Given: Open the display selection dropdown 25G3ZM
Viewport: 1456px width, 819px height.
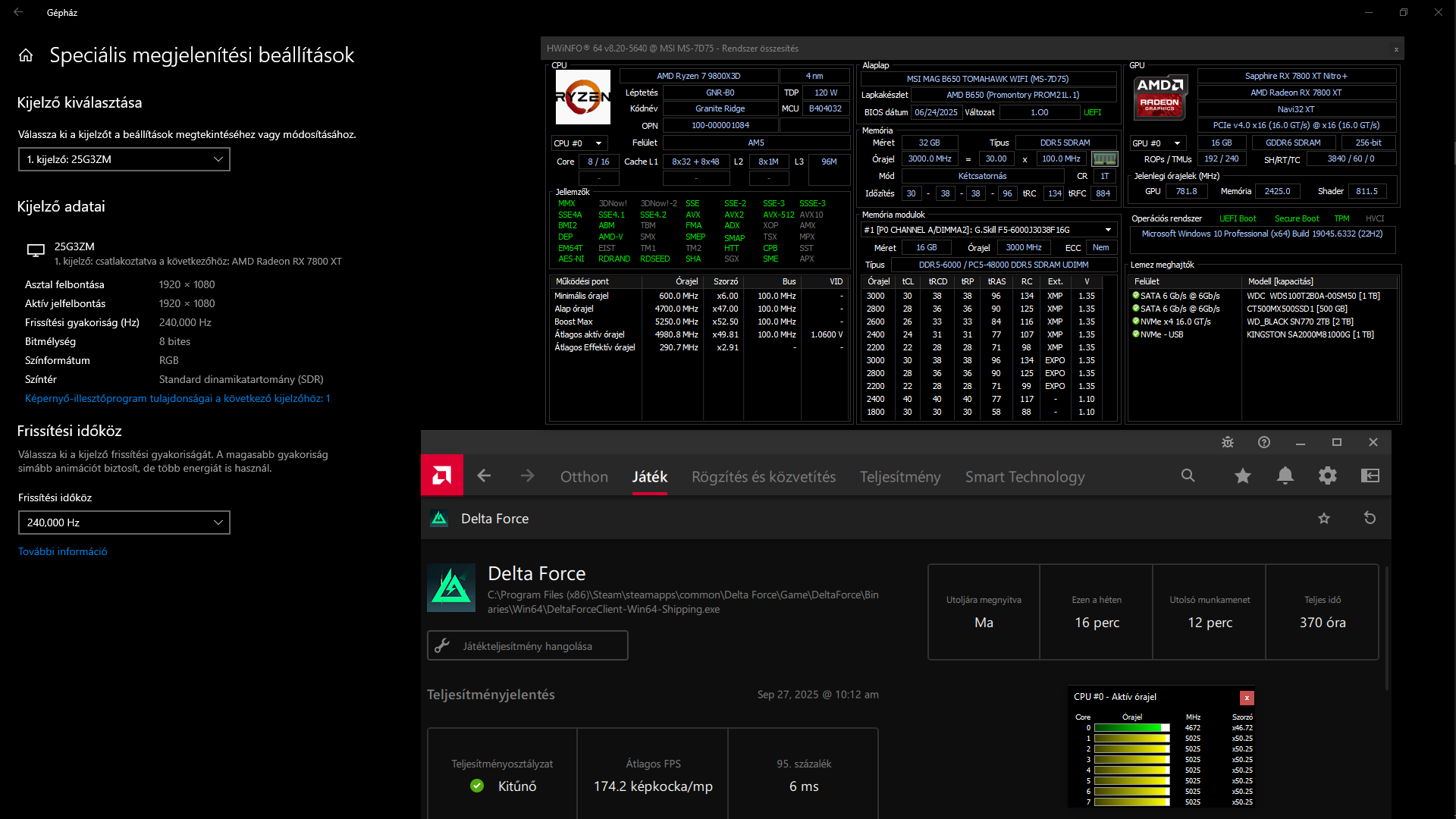Looking at the screenshot, I should coord(124,159).
